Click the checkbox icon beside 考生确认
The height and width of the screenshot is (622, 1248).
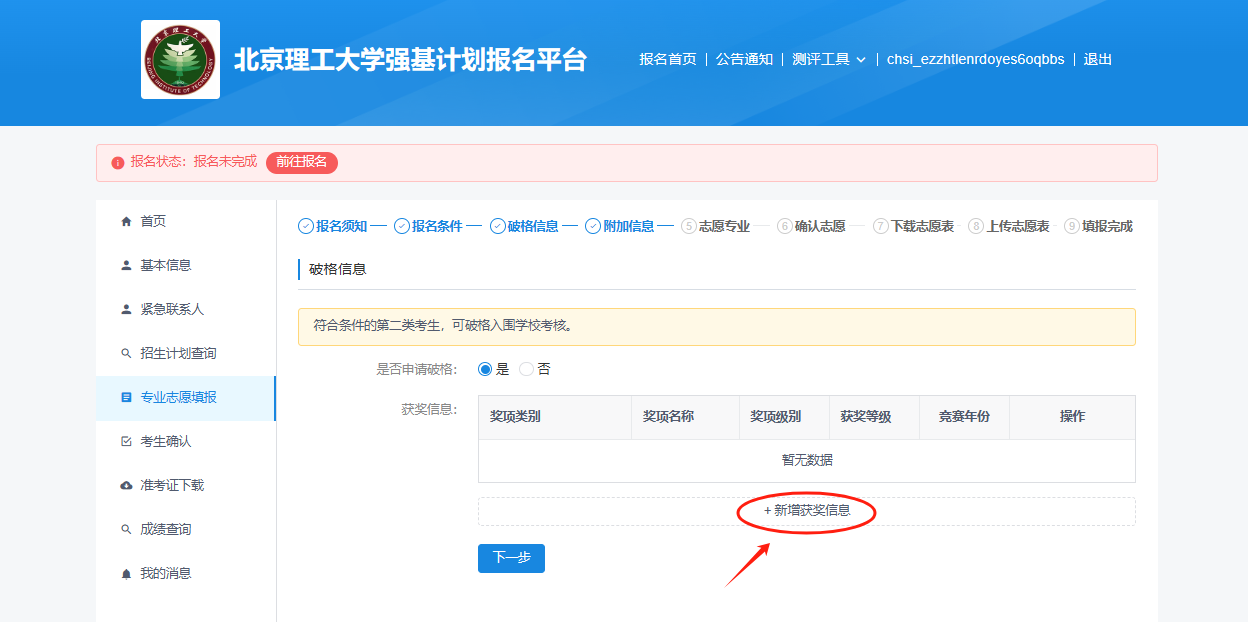click(126, 441)
